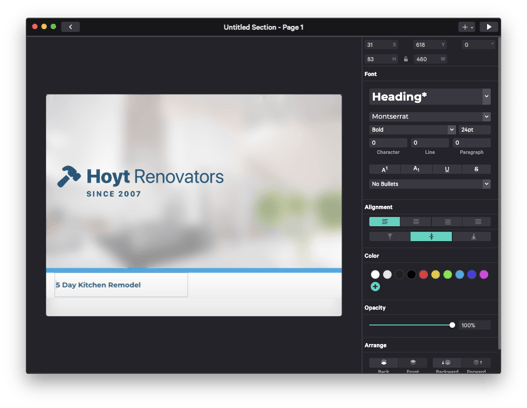Open the Bold font weight dropdown

pyautogui.click(x=412, y=130)
